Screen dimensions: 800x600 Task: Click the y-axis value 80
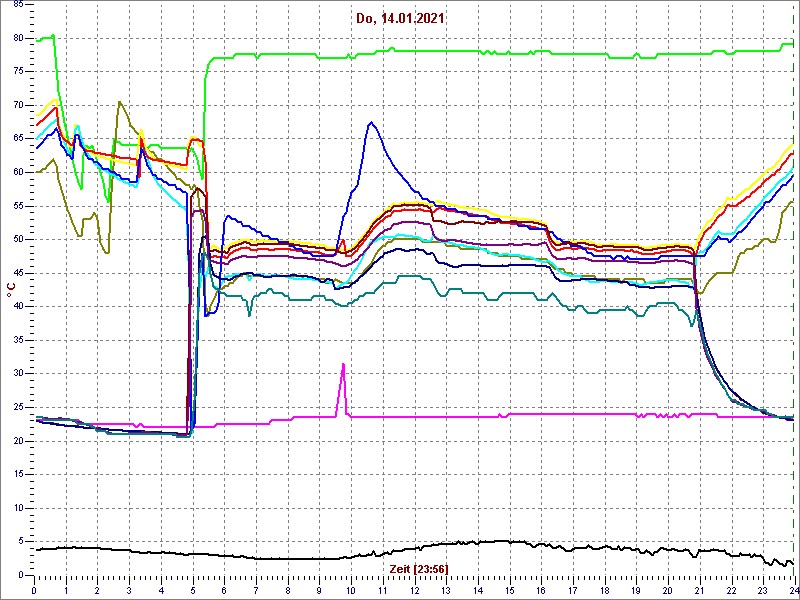(18, 37)
